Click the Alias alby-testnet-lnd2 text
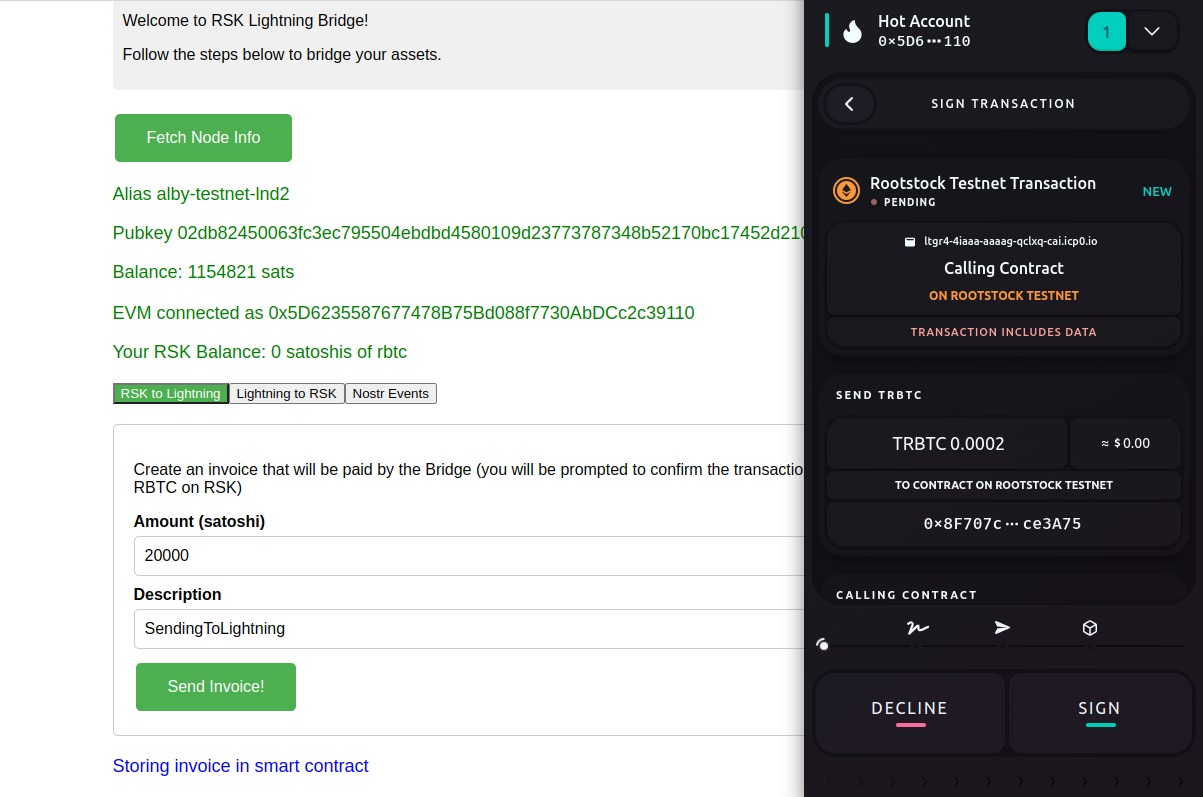Screen dimensions: 1203x797 (x=201, y=194)
